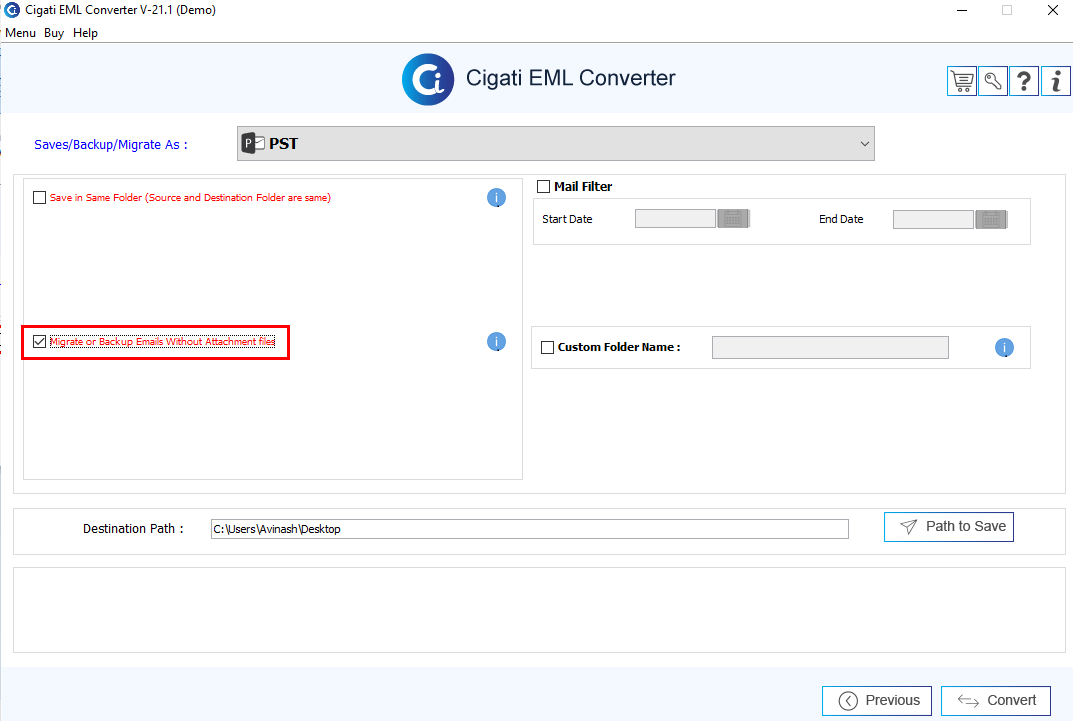This screenshot has width=1073, height=721.
Task: Click the Previous button
Action: [877, 700]
